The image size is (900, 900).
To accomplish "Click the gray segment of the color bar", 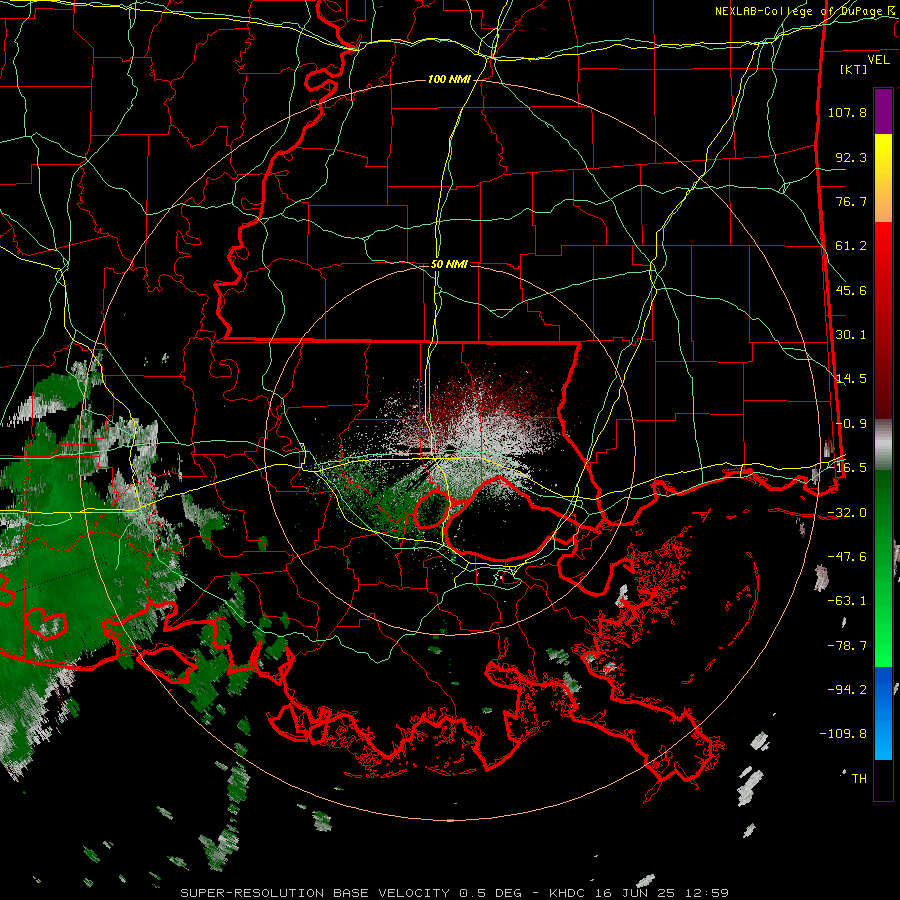I will (x=883, y=444).
